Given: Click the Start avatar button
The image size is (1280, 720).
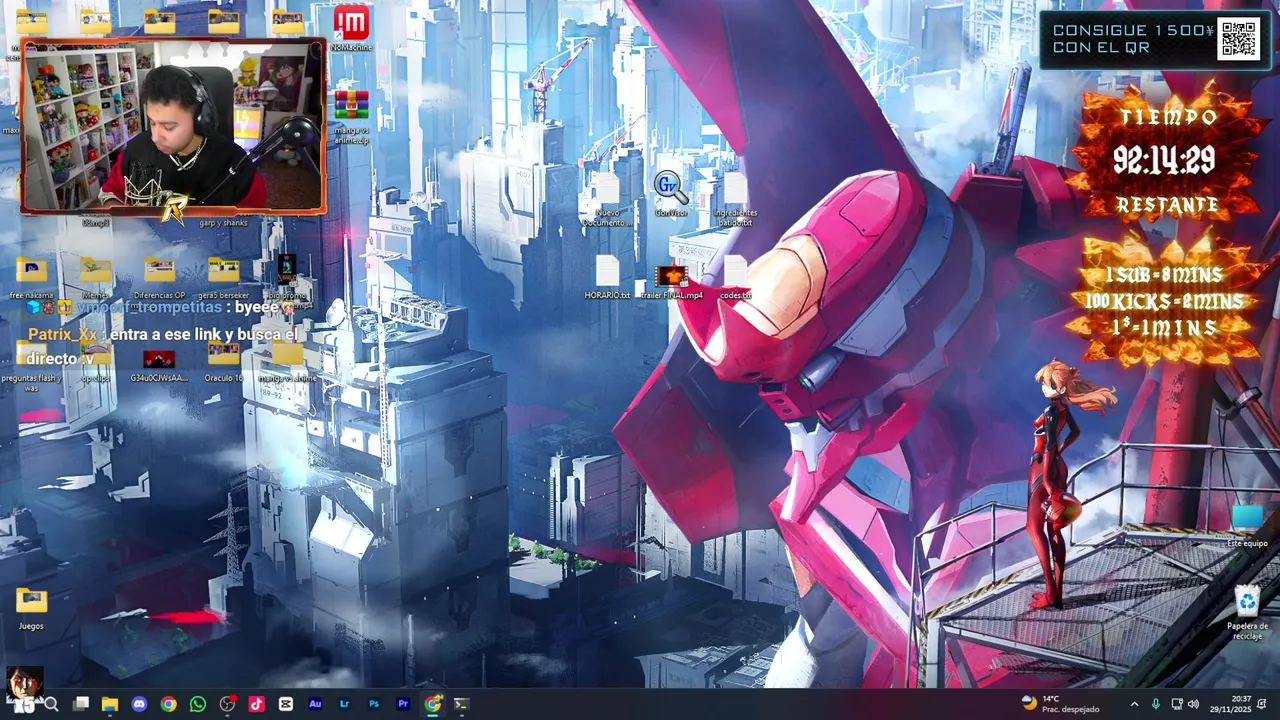Looking at the screenshot, I should coord(24,688).
